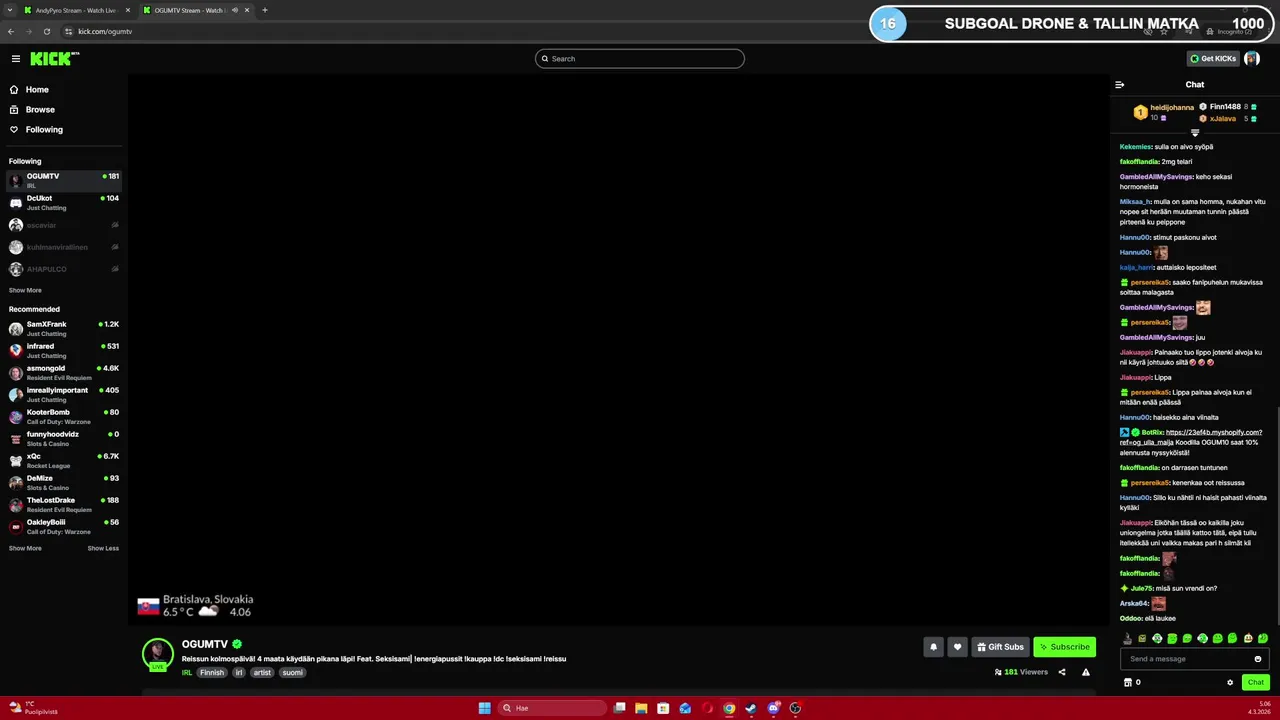
Task: Click the shop icon below the chat input
Action: point(1128,683)
